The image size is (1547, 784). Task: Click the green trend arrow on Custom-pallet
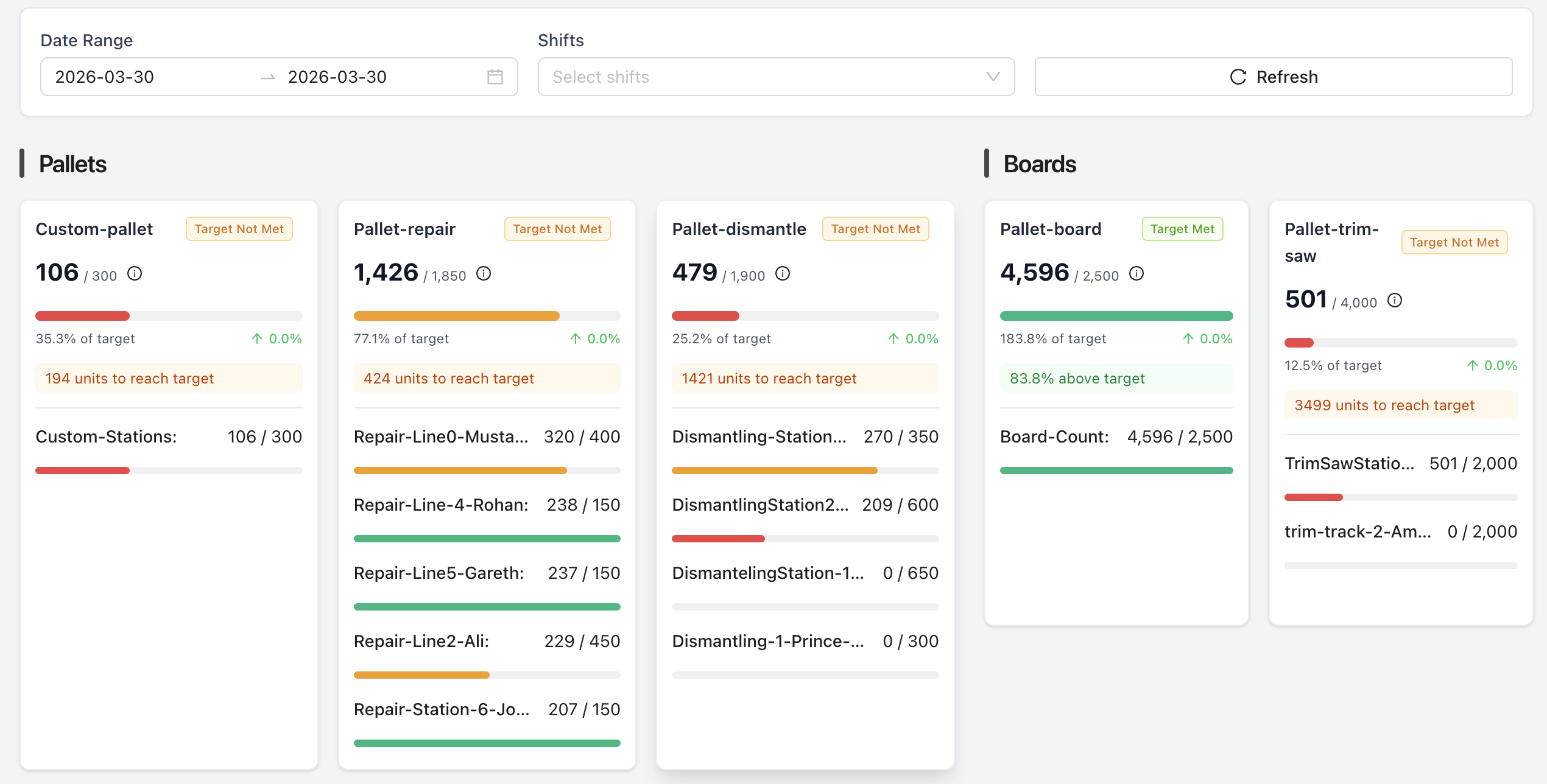(x=258, y=338)
